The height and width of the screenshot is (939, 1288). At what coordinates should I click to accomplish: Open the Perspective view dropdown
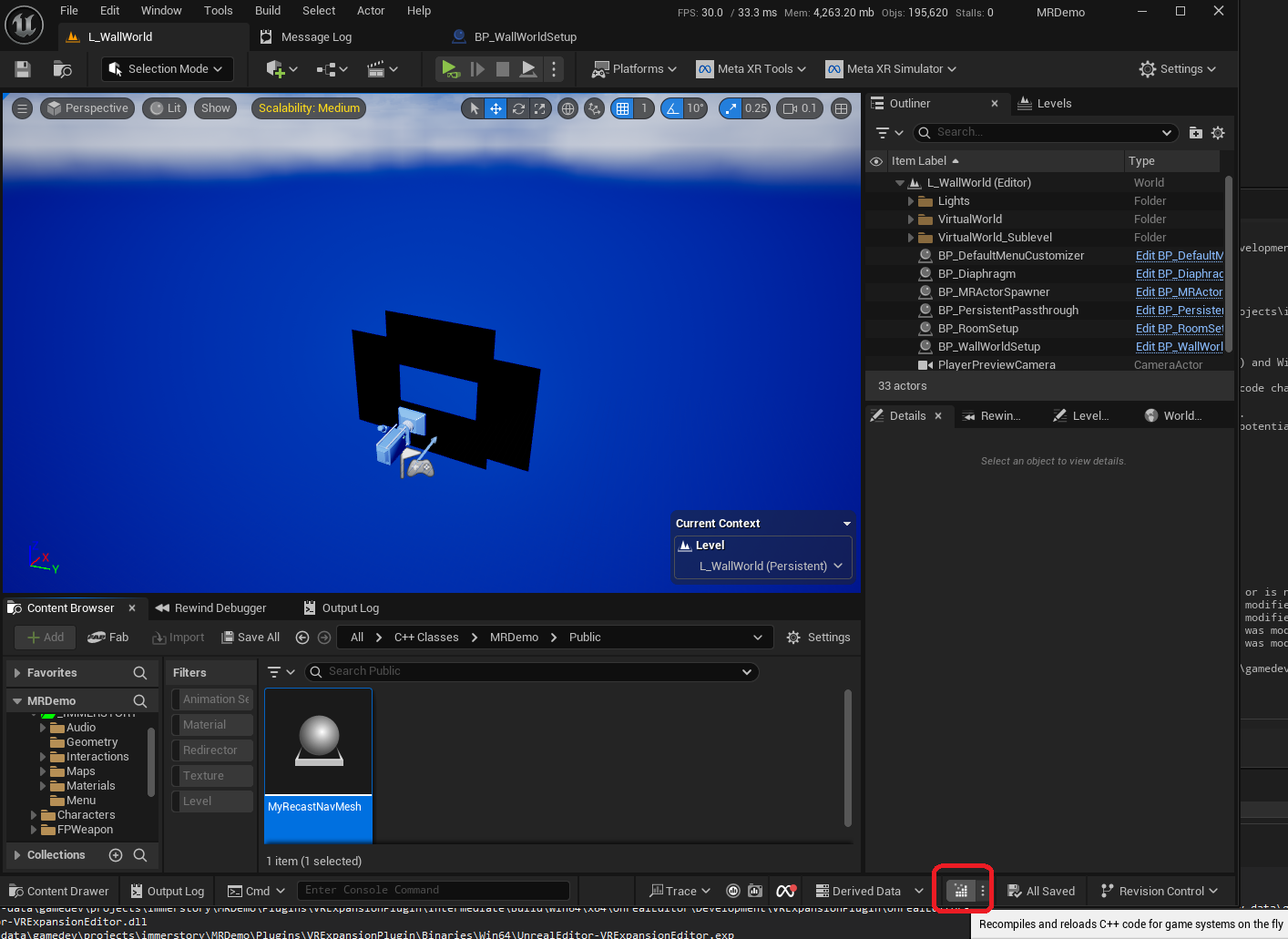click(87, 107)
